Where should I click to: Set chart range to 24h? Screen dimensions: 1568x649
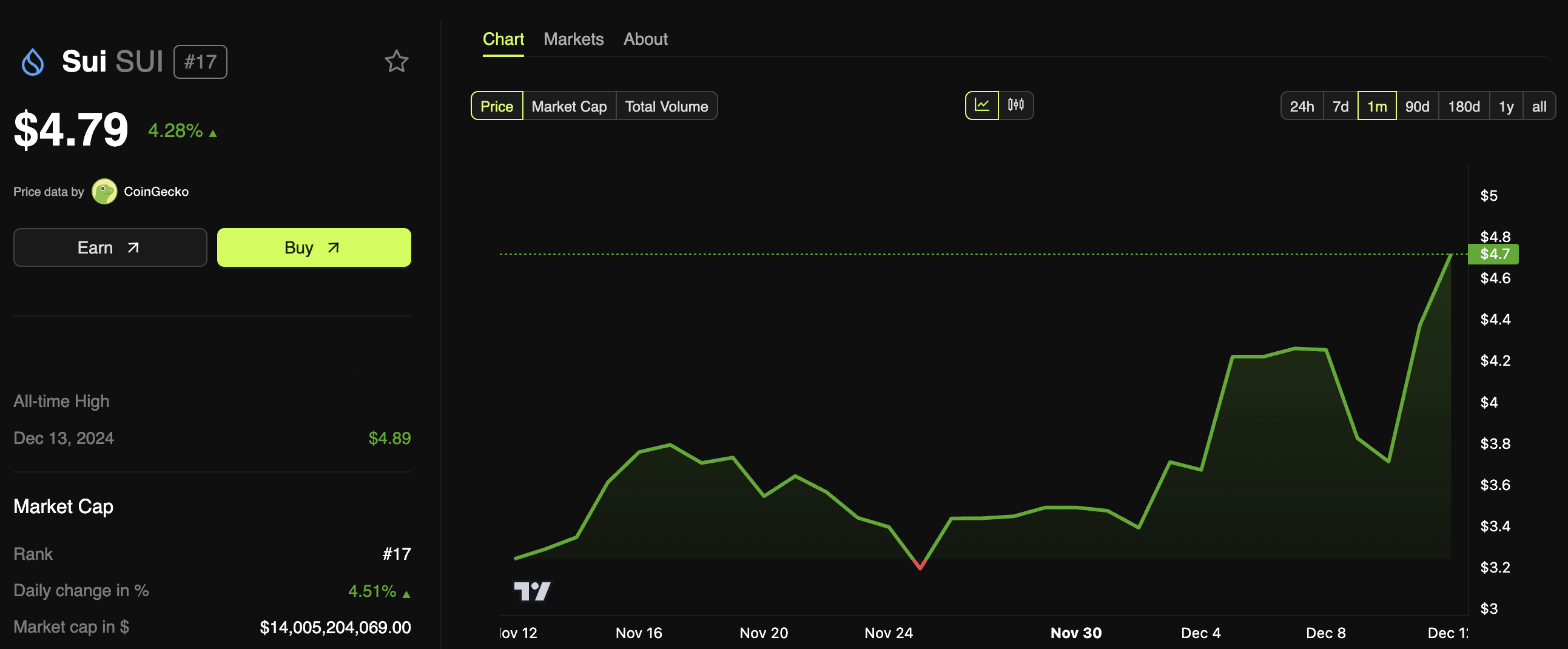coord(1301,106)
